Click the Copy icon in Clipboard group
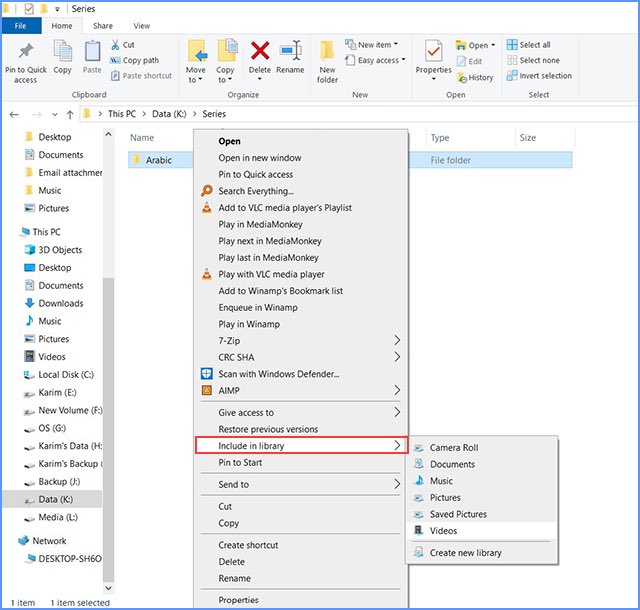Image resolution: width=640 pixels, height=610 pixels. tap(62, 52)
